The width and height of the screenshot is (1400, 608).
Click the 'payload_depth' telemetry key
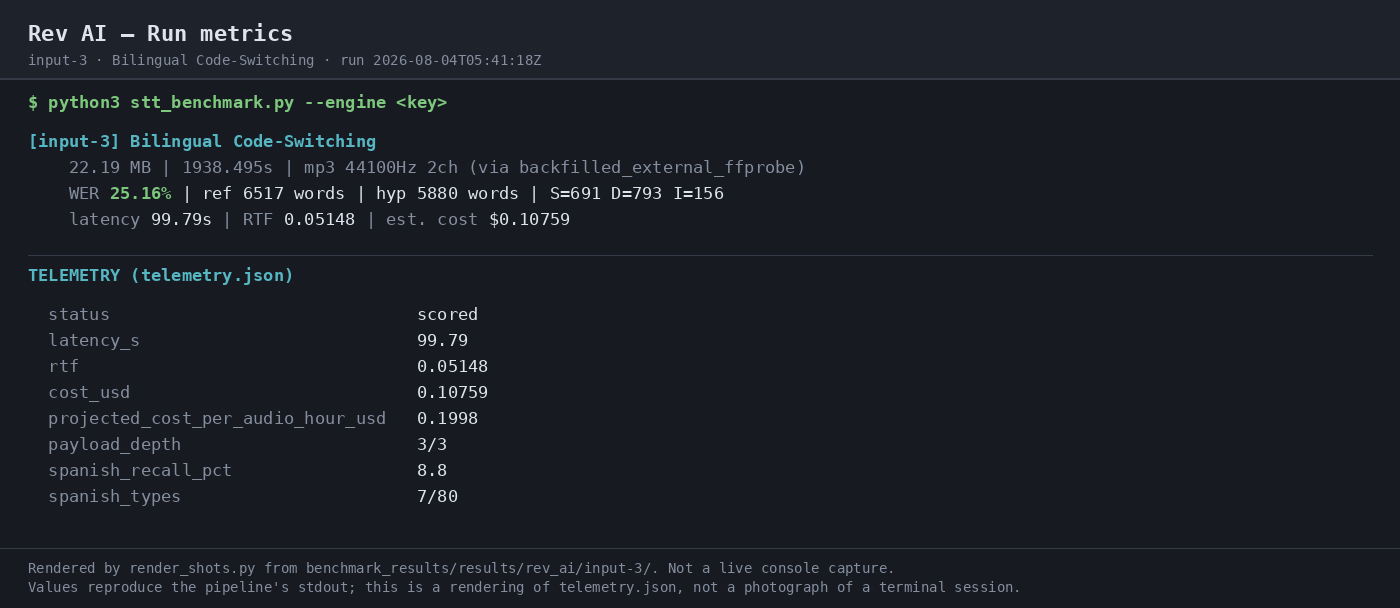pos(115,445)
